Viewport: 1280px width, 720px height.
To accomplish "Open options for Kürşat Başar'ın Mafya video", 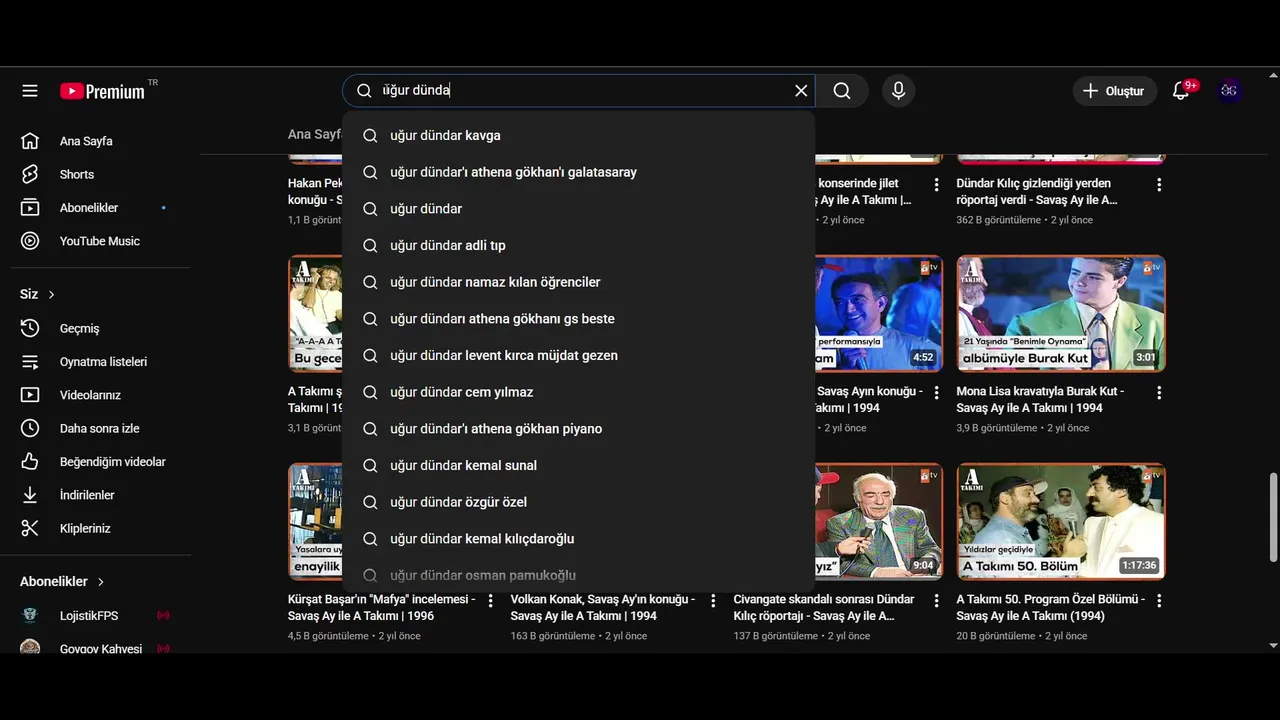I will (x=490, y=601).
